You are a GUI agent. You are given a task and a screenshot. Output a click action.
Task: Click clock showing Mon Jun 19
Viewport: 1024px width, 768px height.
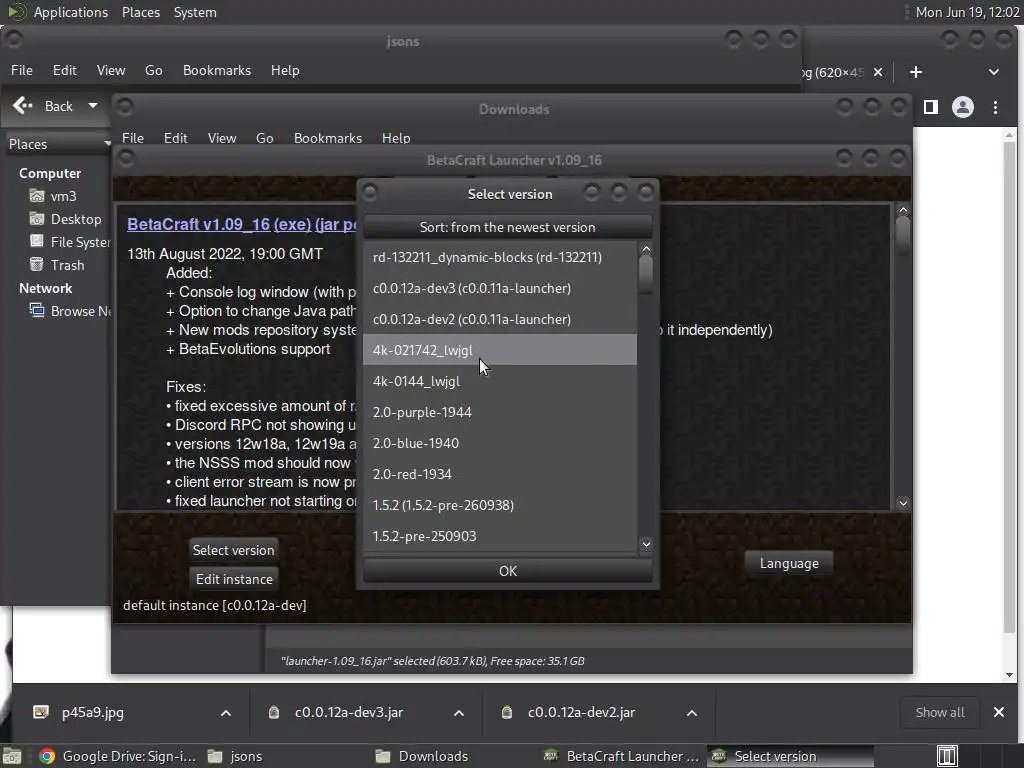967,12
